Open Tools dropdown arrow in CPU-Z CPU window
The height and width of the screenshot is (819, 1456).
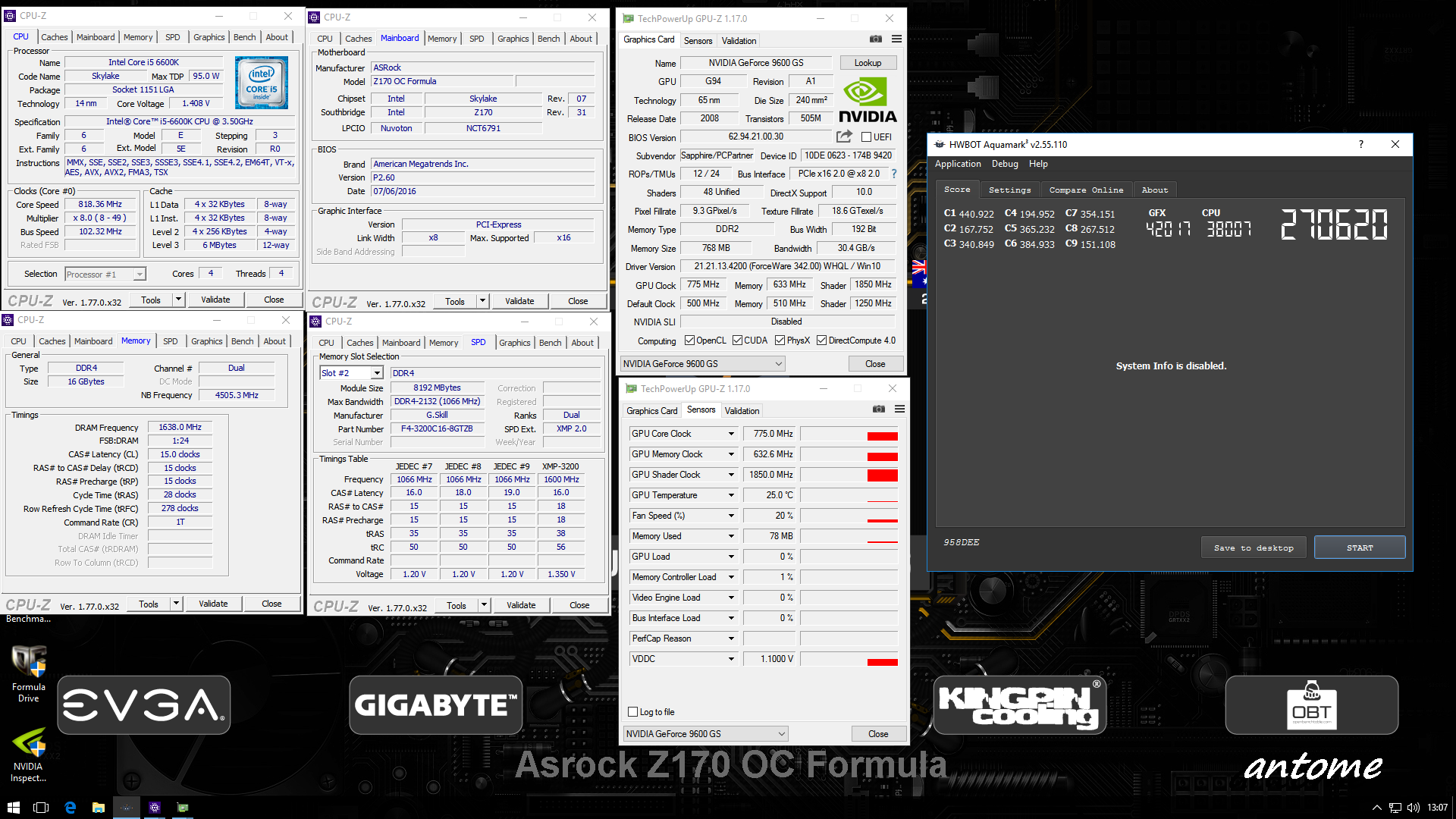[x=178, y=300]
